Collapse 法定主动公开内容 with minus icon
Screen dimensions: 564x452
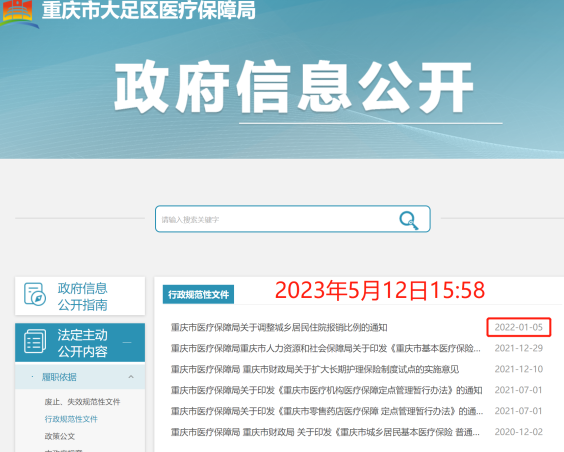[127, 342]
